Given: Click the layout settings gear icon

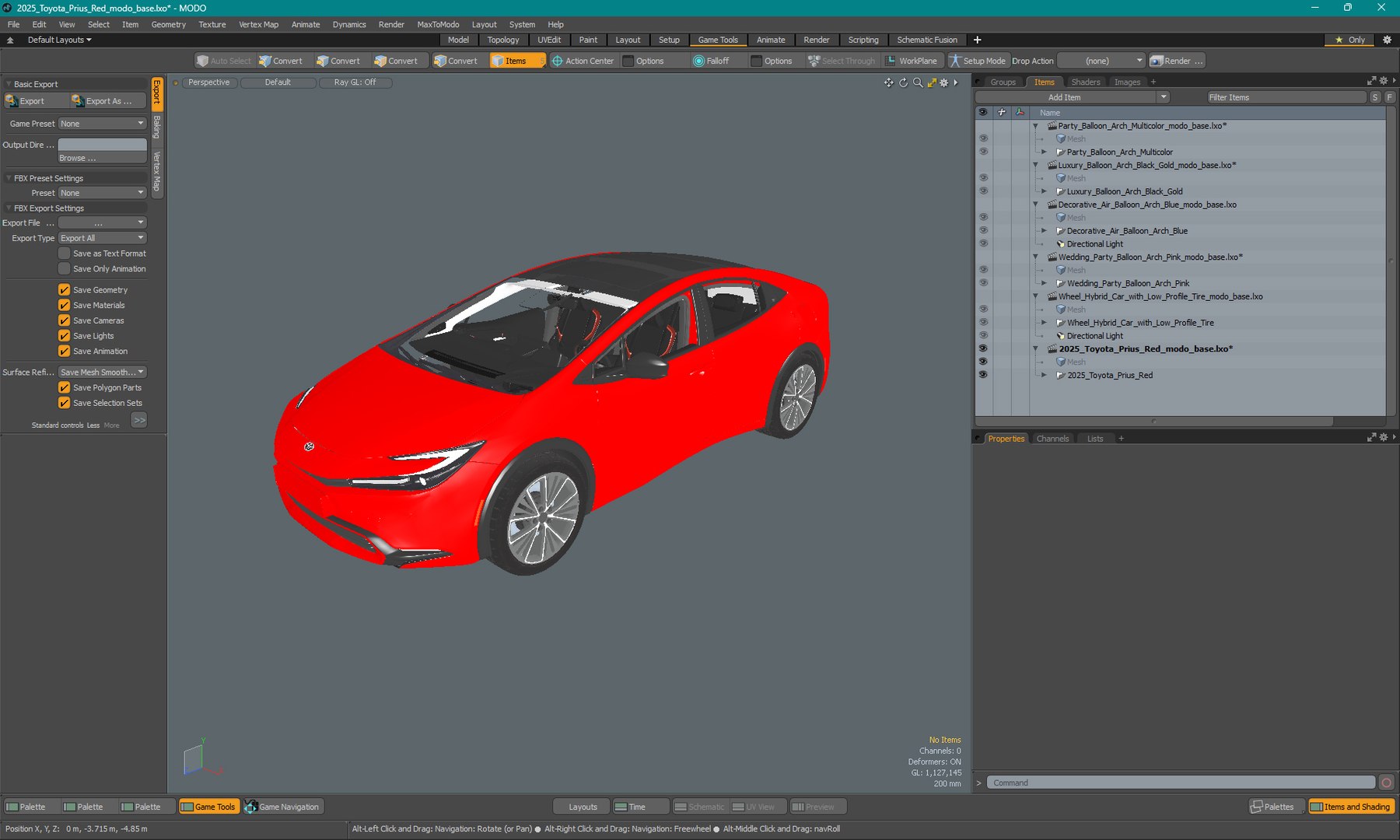Looking at the screenshot, I should (1387, 40).
